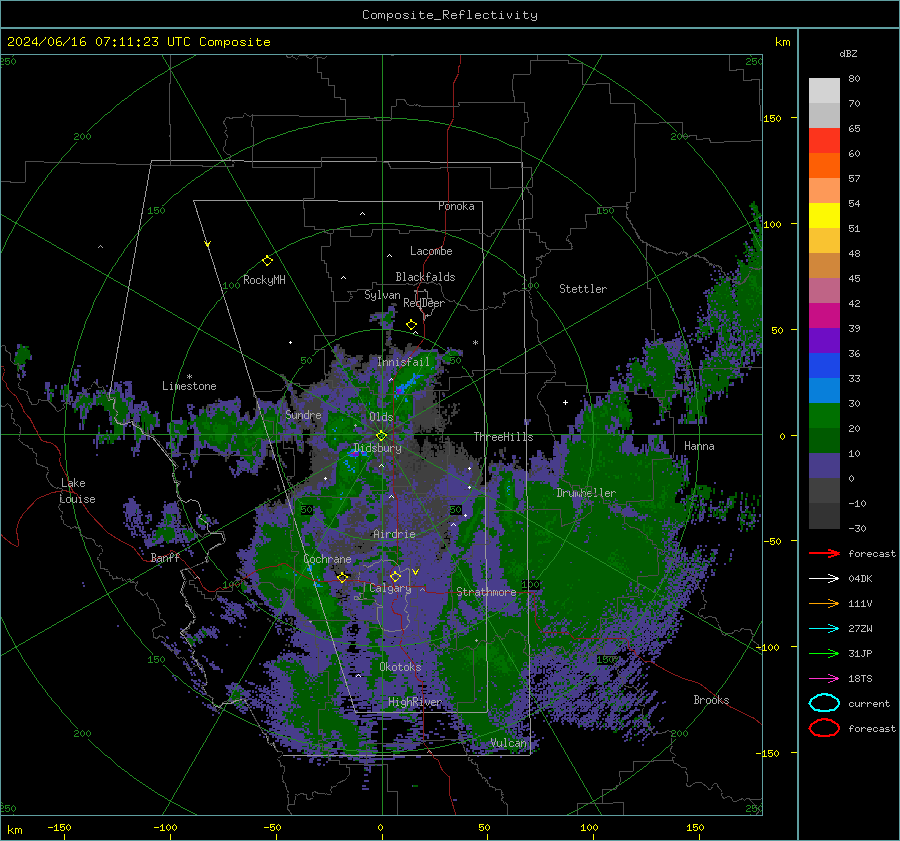Select the Hanna city label
The width and height of the screenshot is (900, 841).
click(x=699, y=446)
